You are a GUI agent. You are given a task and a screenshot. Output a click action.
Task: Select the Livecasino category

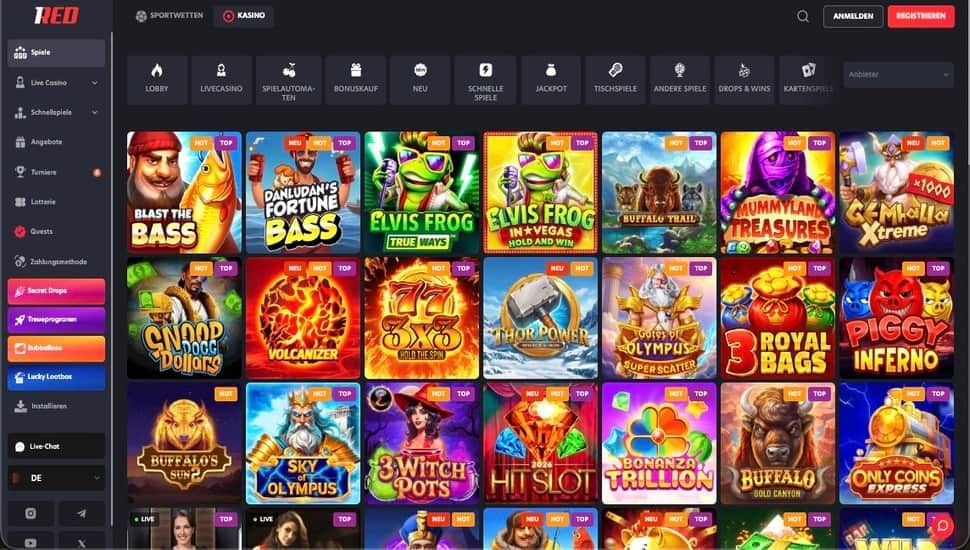coord(221,80)
